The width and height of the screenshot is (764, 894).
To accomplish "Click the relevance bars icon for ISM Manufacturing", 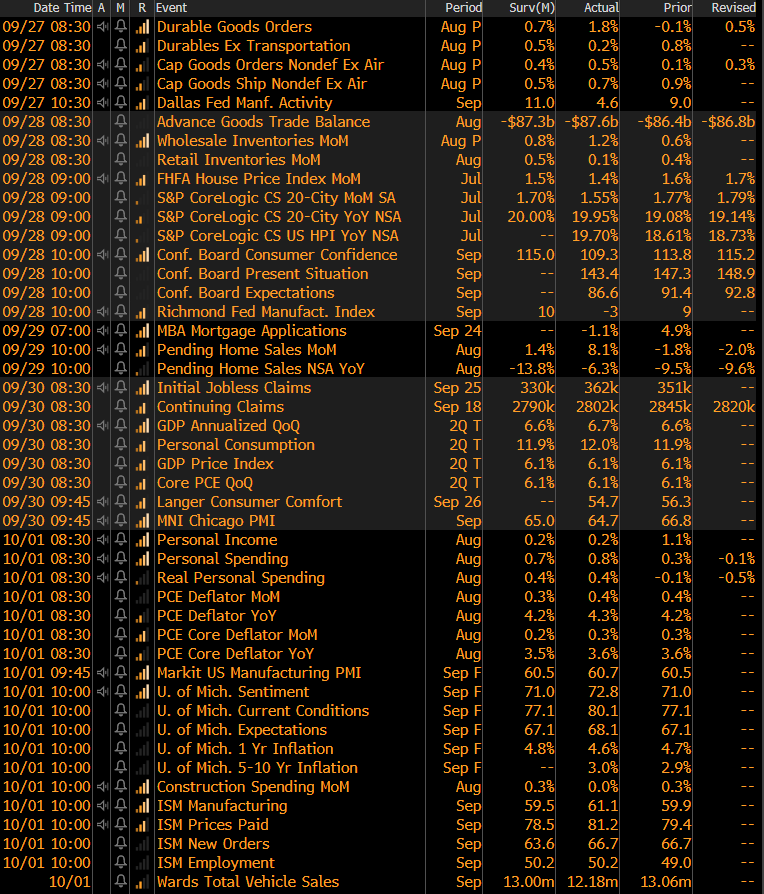I will click(141, 806).
